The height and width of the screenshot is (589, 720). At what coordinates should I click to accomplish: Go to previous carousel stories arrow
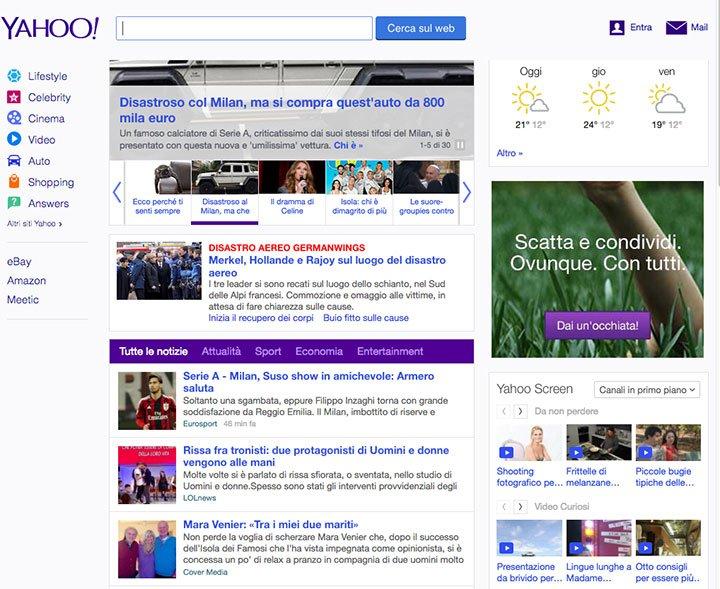point(117,192)
